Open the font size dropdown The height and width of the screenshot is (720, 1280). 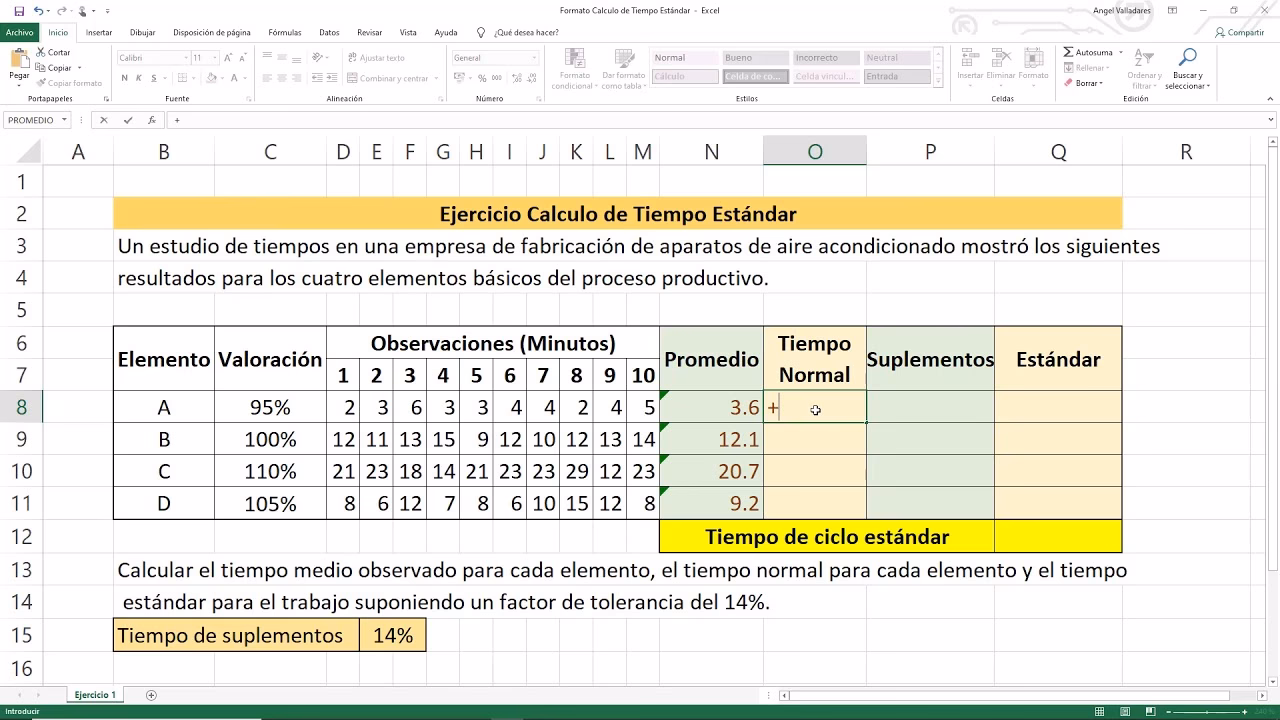[x=215, y=57]
